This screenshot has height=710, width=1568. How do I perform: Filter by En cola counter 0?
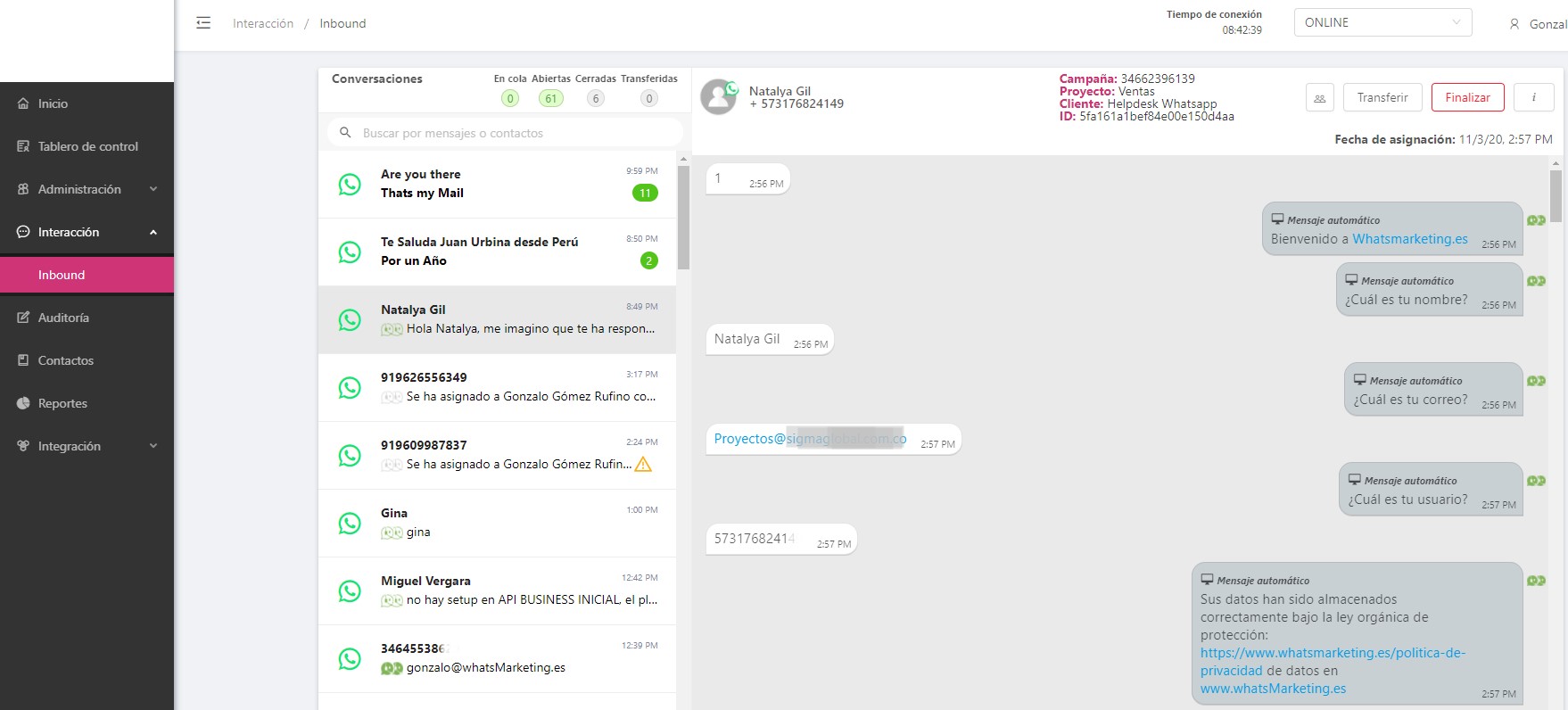510,98
